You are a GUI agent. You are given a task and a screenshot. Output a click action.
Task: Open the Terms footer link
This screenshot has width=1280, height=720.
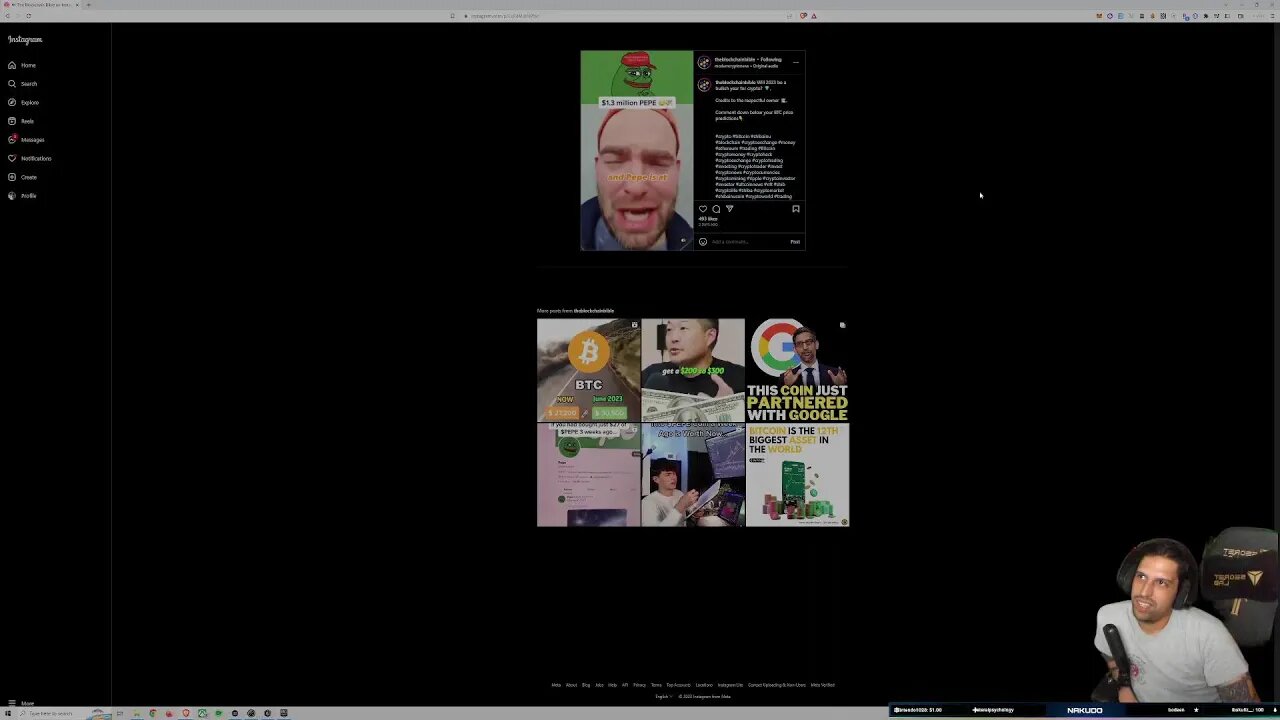pyautogui.click(x=656, y=685)
